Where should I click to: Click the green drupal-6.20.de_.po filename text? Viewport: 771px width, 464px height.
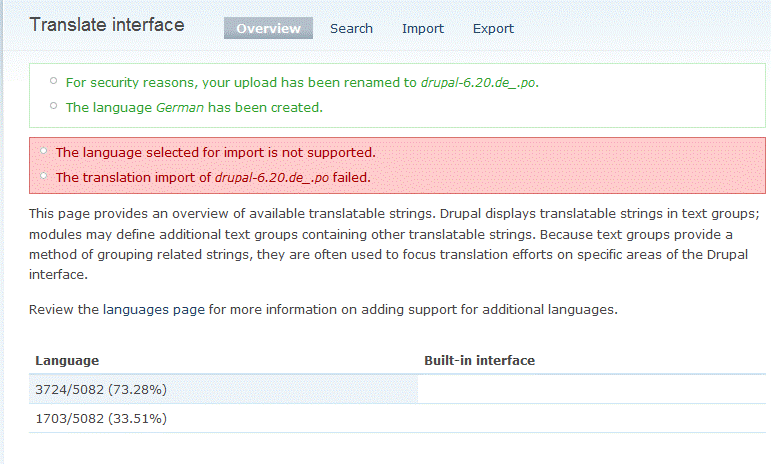[x=478, y=83]
